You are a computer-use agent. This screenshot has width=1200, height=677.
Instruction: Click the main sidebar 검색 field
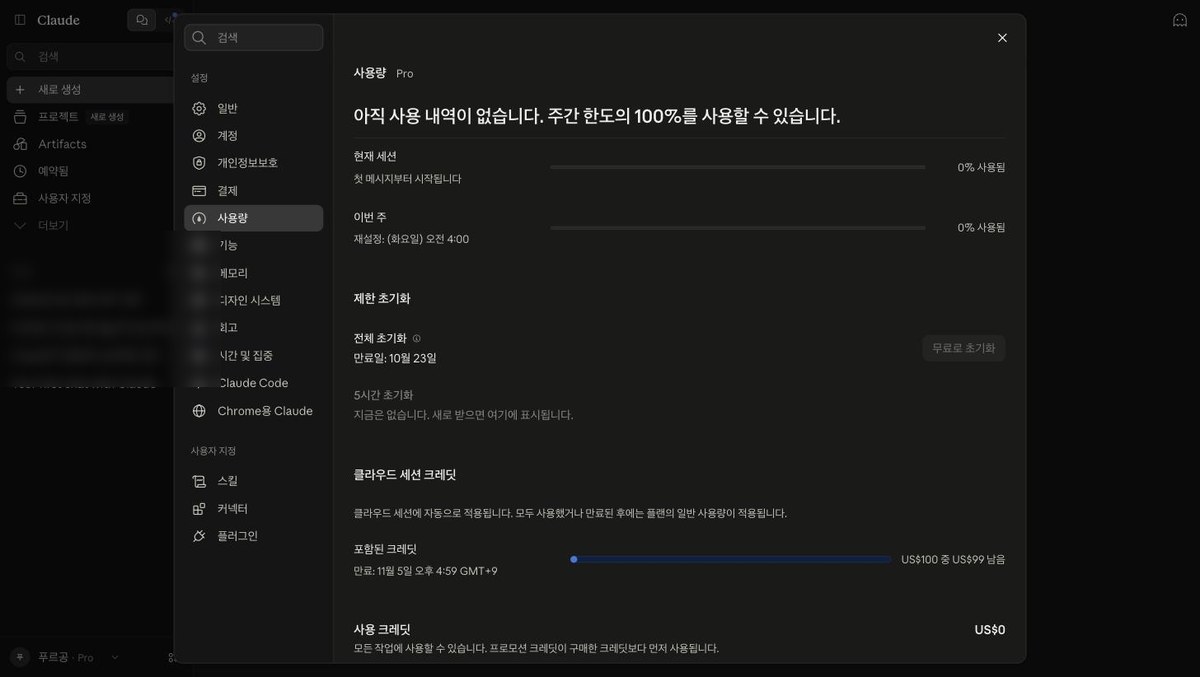[x=90, y=57]
